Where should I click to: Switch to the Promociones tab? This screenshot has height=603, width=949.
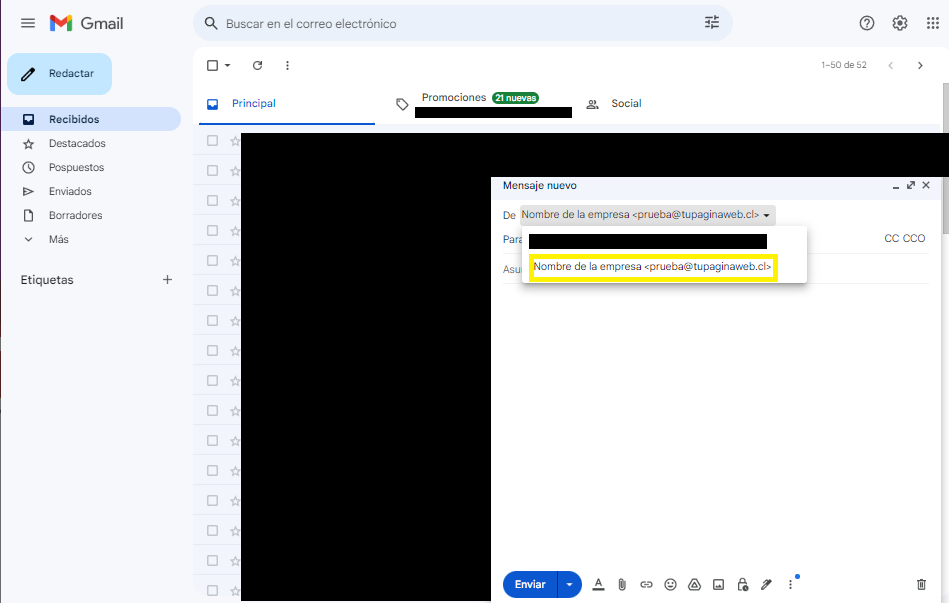point(453,98)
